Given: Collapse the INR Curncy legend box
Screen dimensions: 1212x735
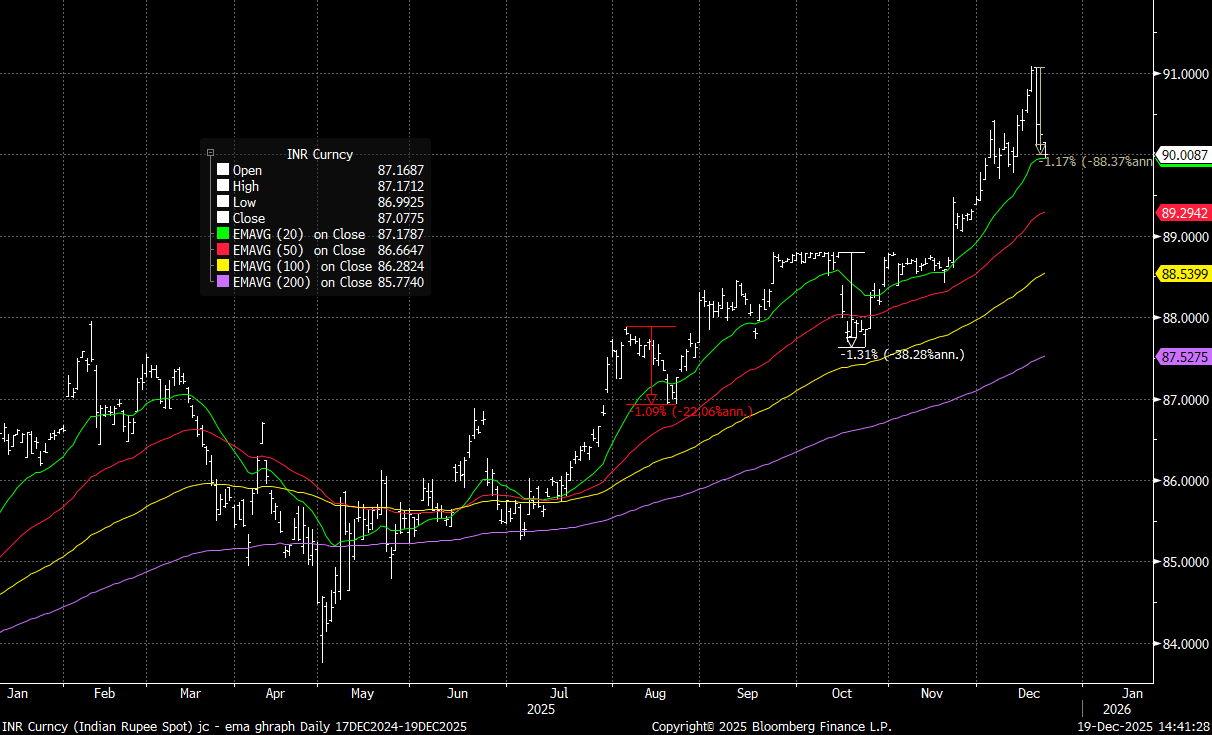Looking at the screenshot, I should coord(210,153).
